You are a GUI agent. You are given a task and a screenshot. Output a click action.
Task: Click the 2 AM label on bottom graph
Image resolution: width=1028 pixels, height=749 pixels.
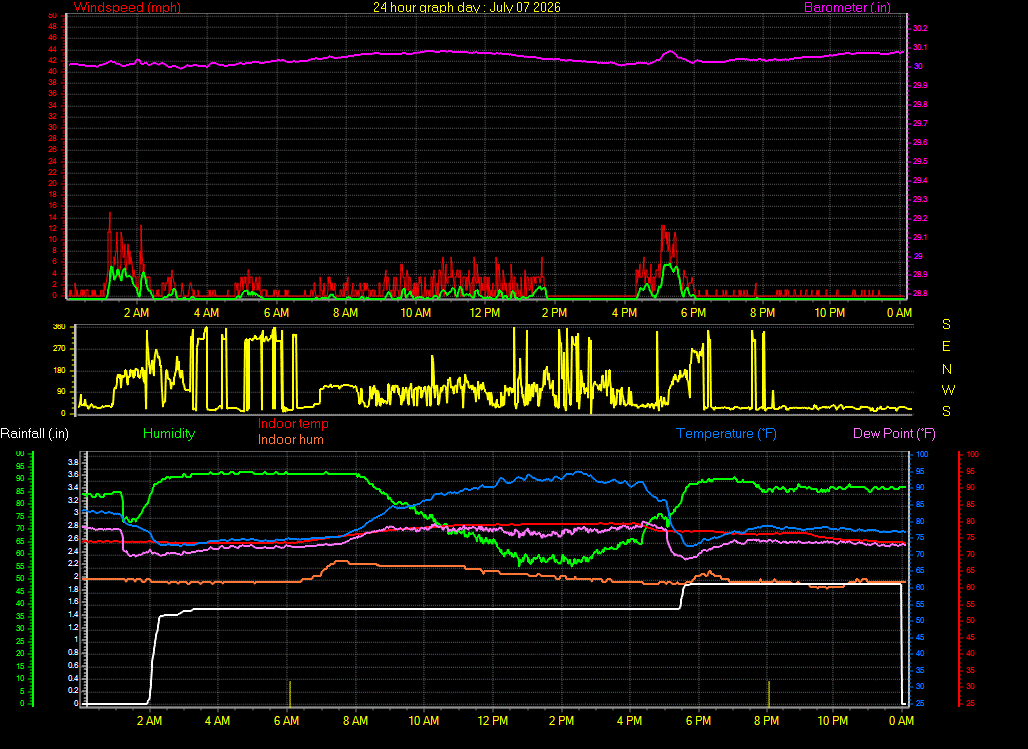coord(149,721)
